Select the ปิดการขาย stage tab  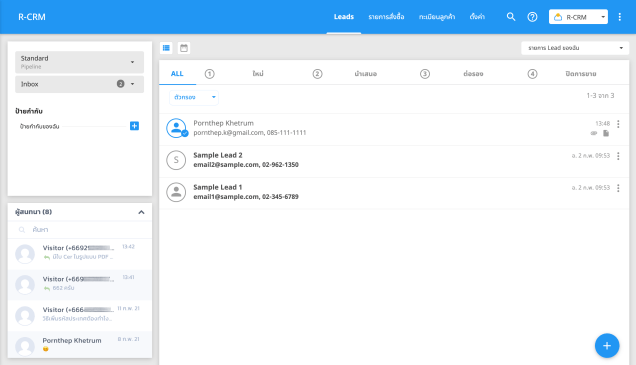click(x=581, y=74)
